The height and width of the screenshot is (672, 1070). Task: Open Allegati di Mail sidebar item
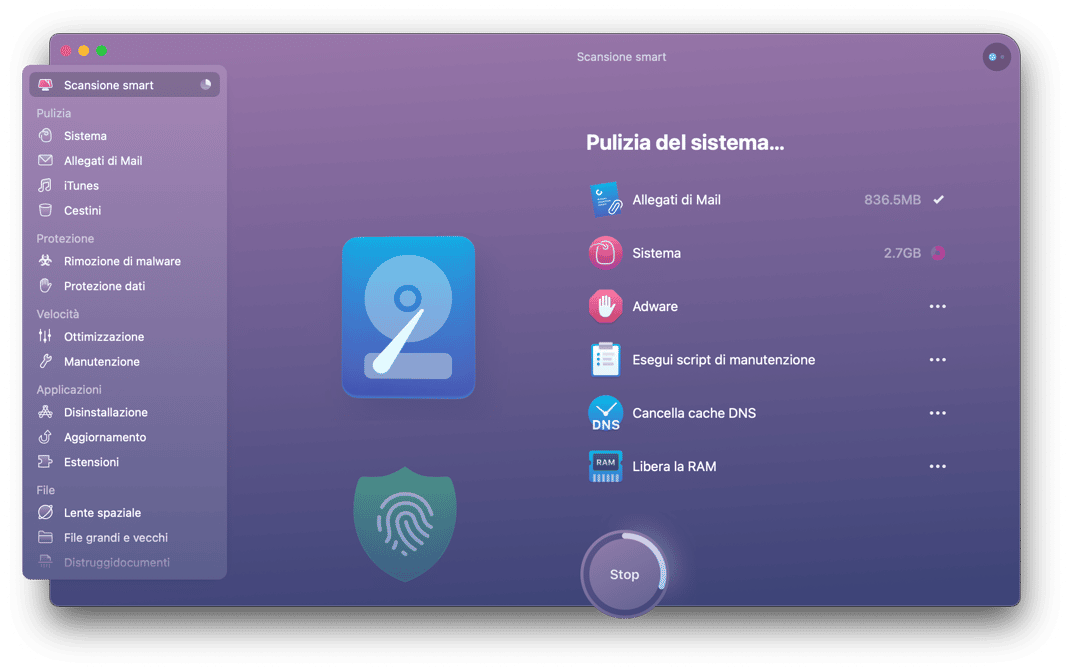click(x=124, y=160)
